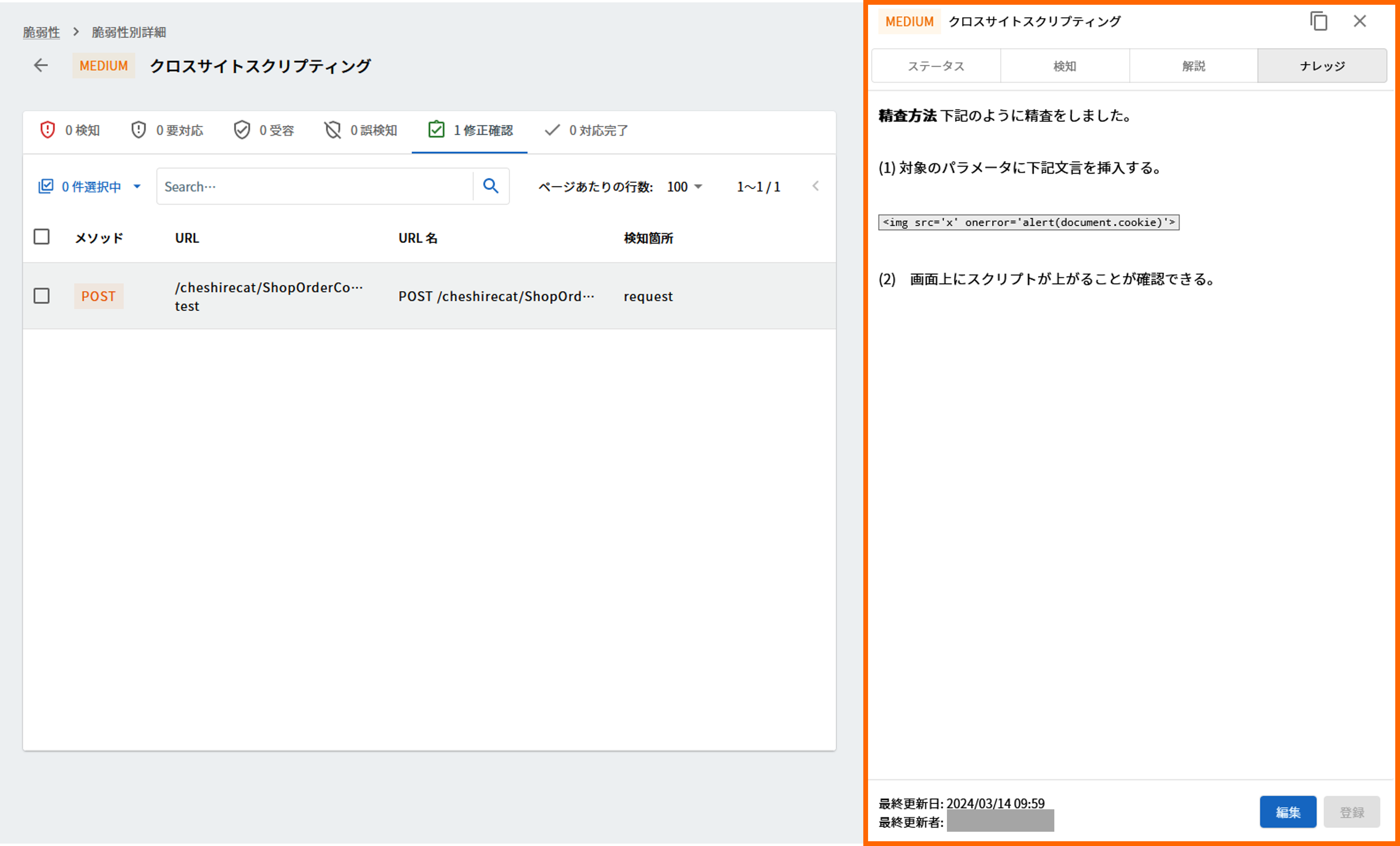The width and height of the screenshot is (1400, 846).
Task: Switch to the 解説 tab
Action: pyautogui.click(x=1193, y=66)
